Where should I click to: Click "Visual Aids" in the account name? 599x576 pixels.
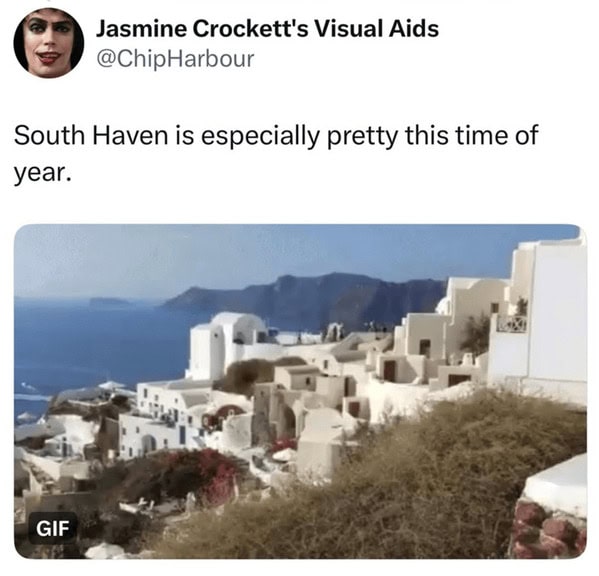coord(376,29)
